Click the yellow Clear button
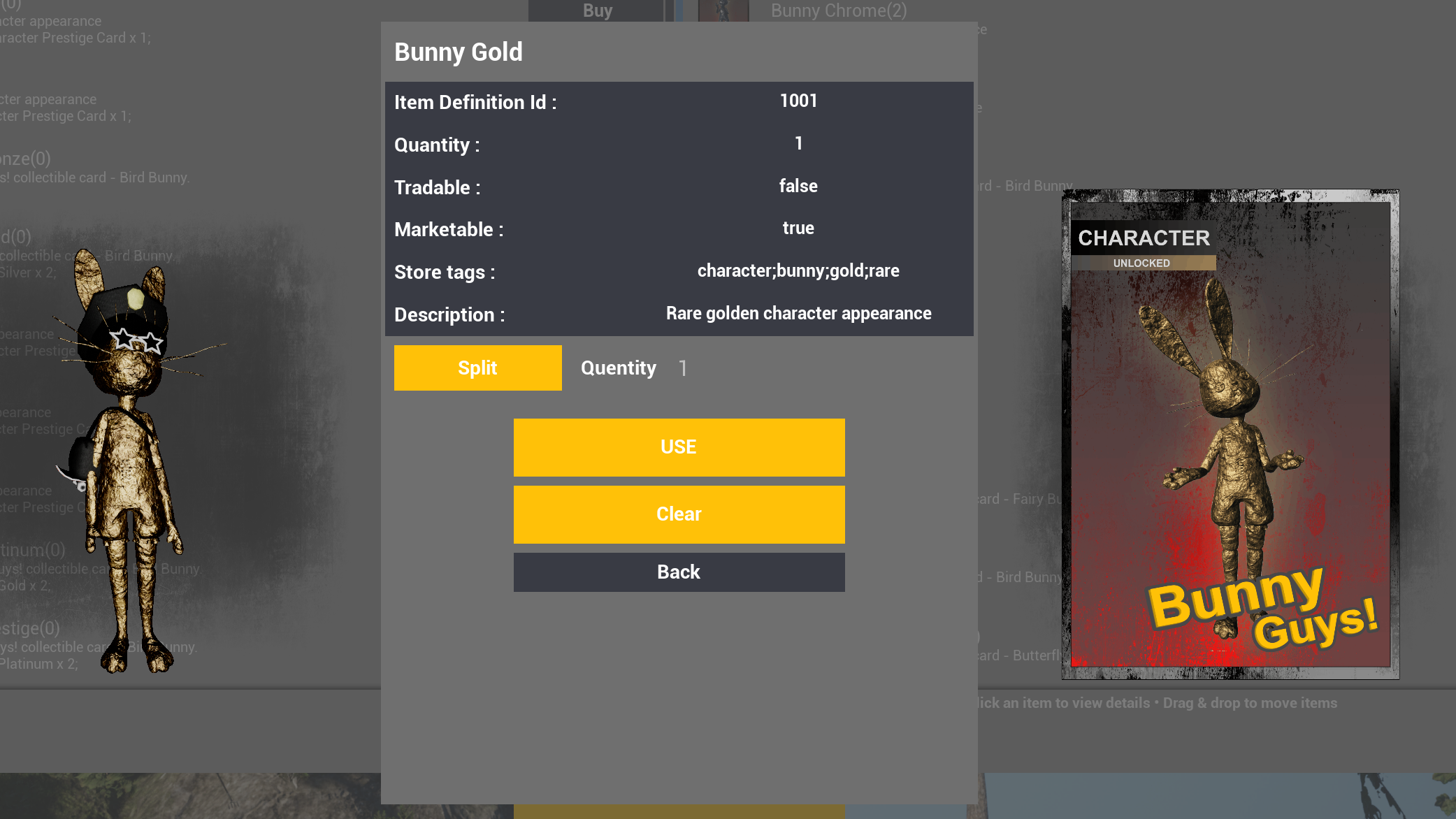This screenshot has height=819, width=1456. pos(679,514)
